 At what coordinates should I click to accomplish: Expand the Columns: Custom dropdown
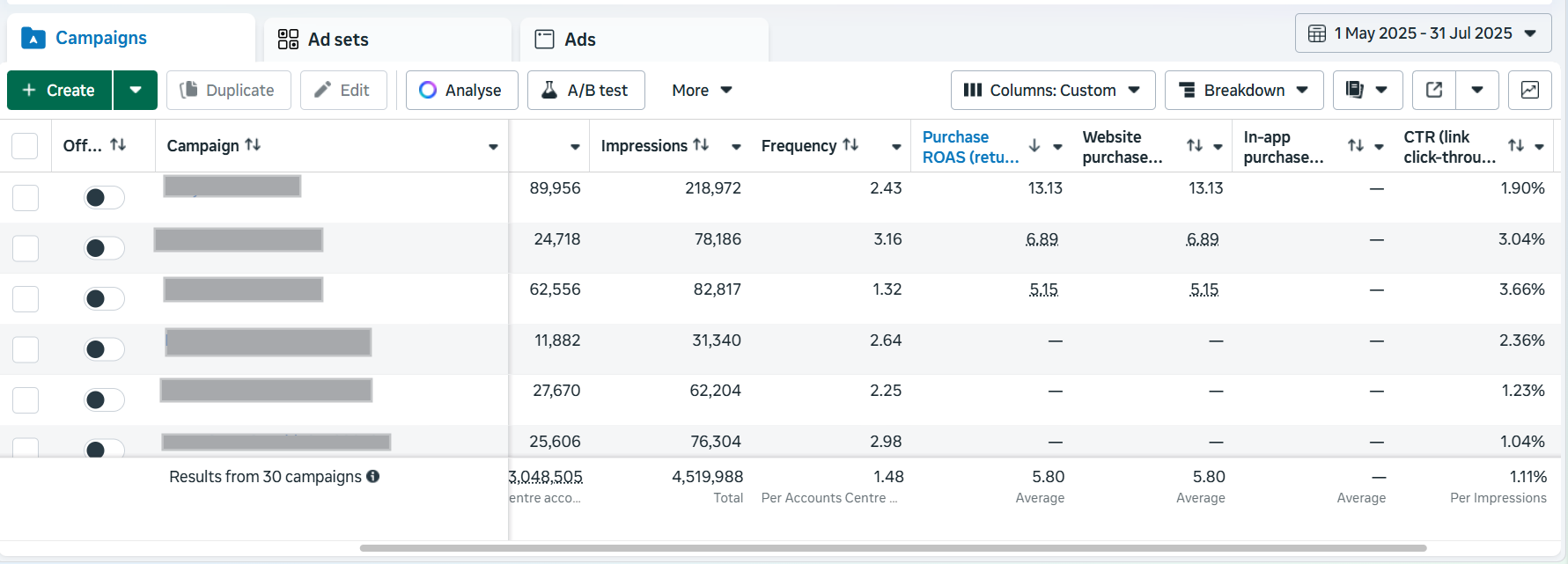pos(1052,90)
